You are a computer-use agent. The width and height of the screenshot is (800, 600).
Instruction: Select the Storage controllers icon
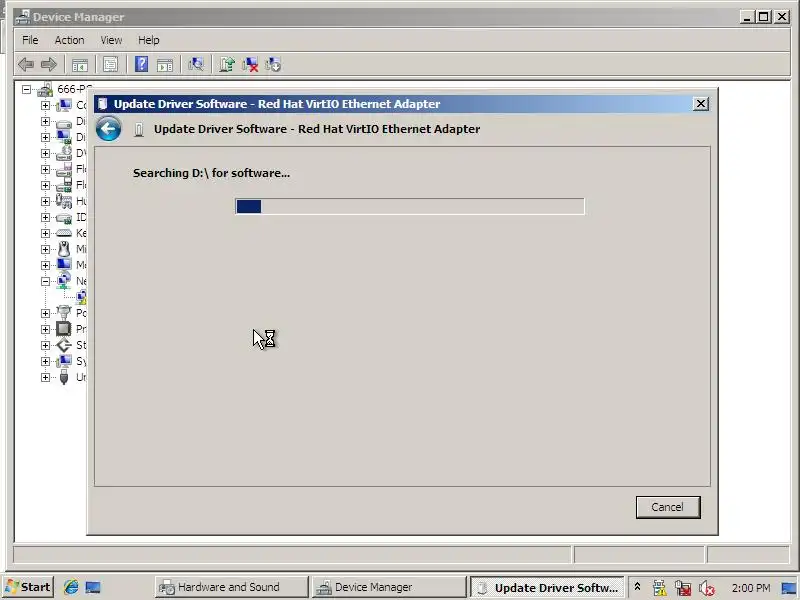64,345
